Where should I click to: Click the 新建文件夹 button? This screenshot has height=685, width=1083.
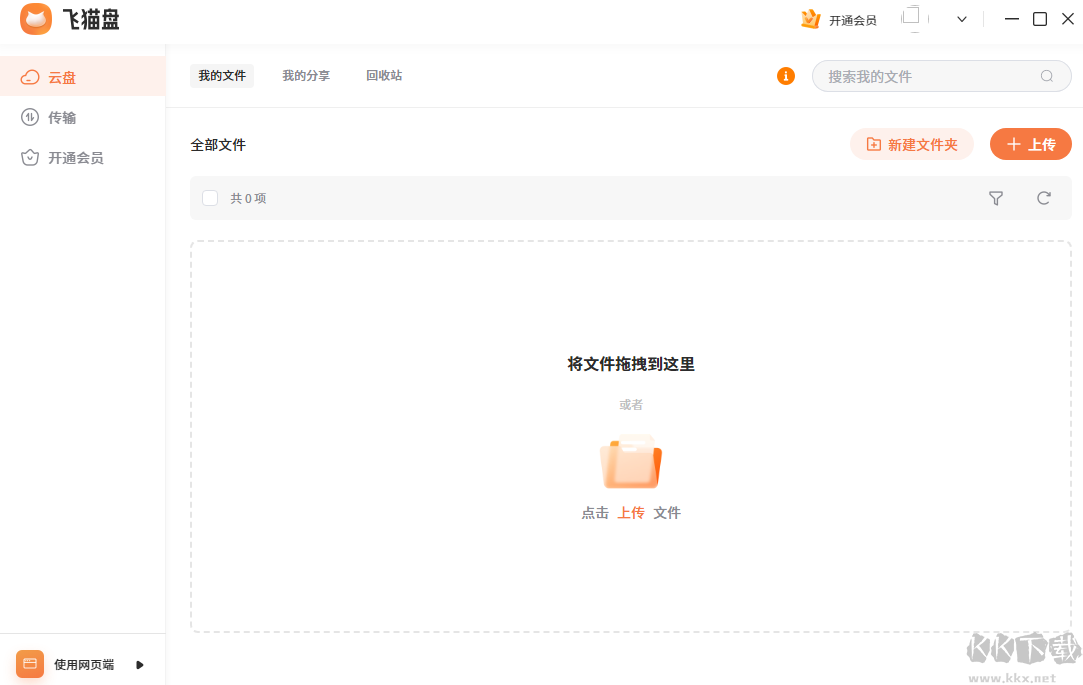912,144
